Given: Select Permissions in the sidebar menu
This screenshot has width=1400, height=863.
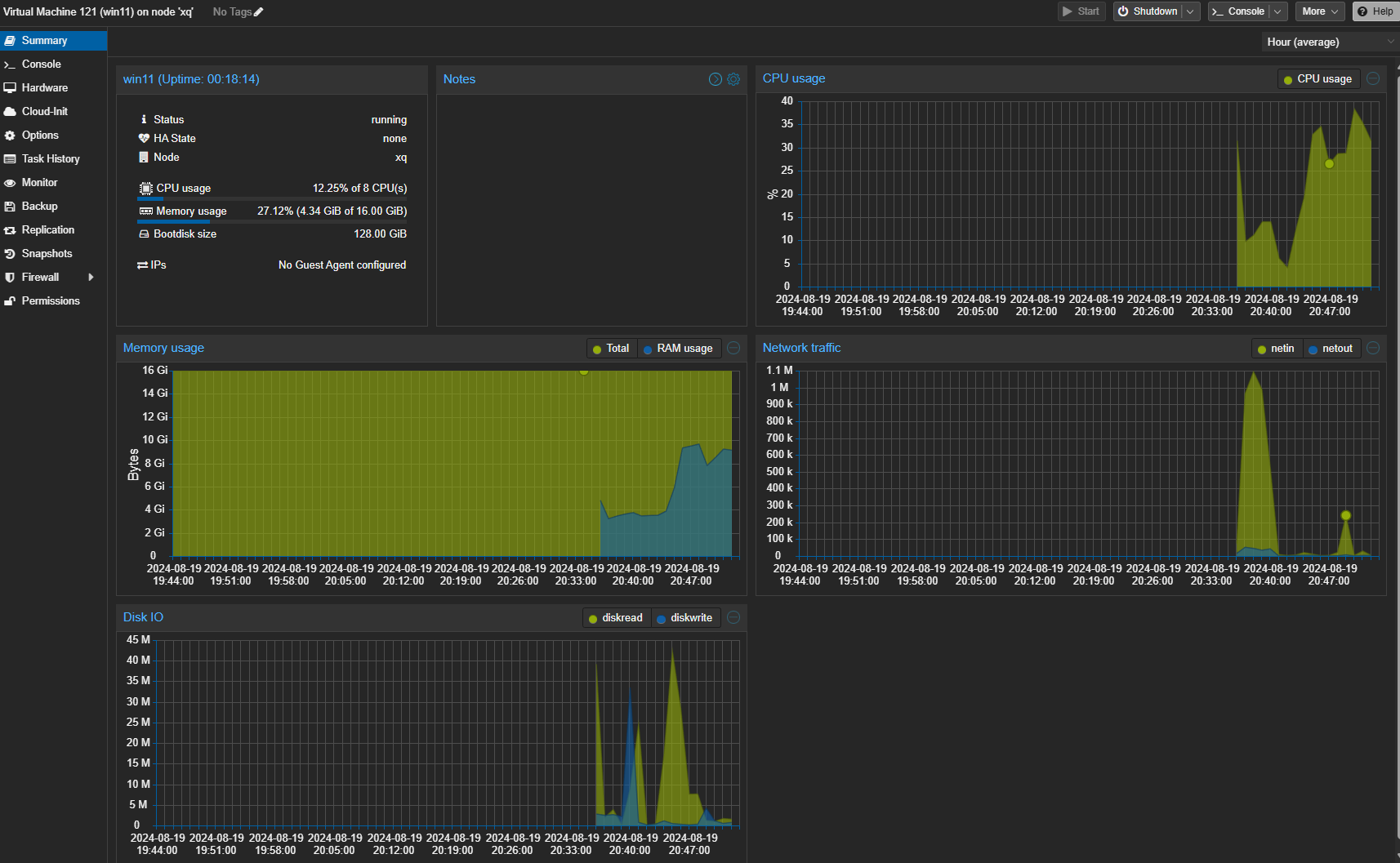Looking at the screenshot, I should point(53,300).
